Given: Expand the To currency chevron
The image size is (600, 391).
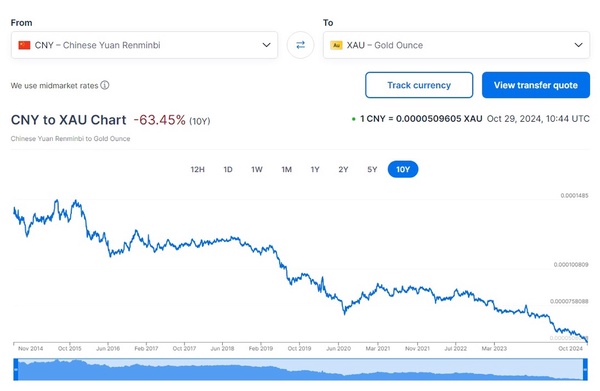Looking at the screenshot, I should 579,45.
